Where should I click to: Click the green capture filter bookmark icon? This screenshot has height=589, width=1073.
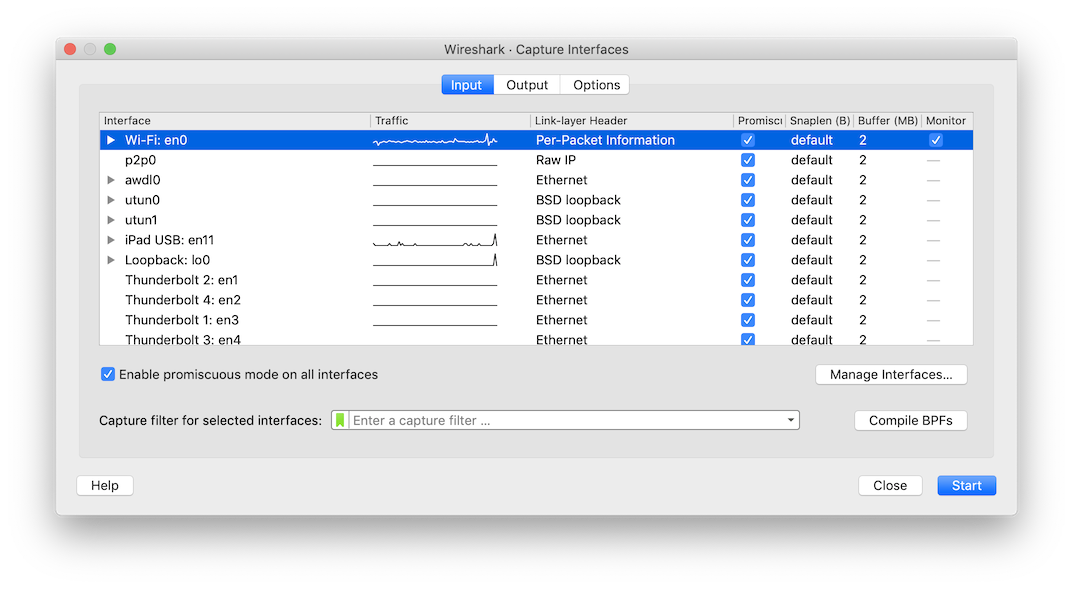point(340,420)
